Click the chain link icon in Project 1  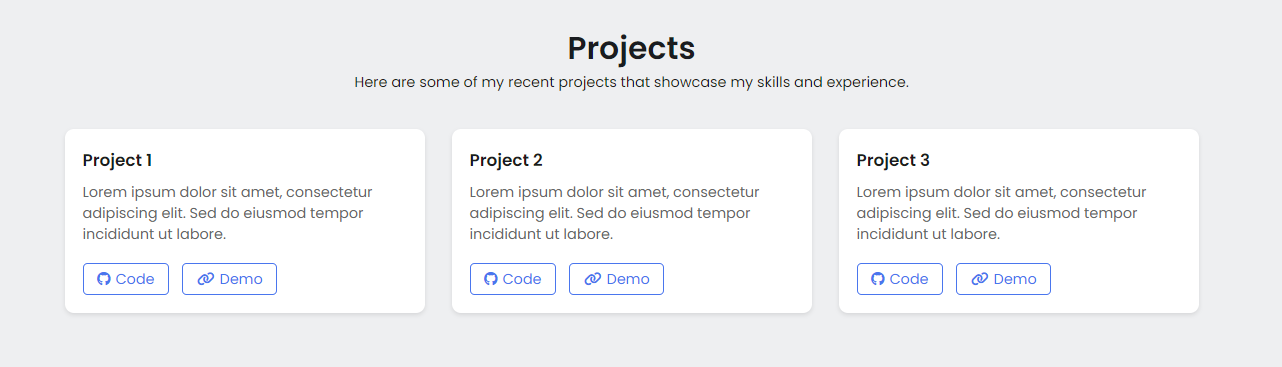coord(206,279)
